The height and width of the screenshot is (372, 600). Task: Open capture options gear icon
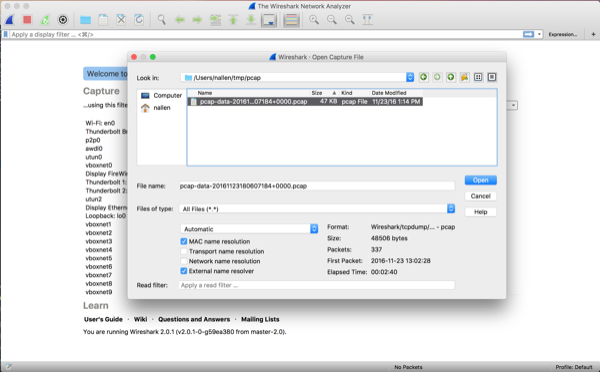click(x=63, y=20)
